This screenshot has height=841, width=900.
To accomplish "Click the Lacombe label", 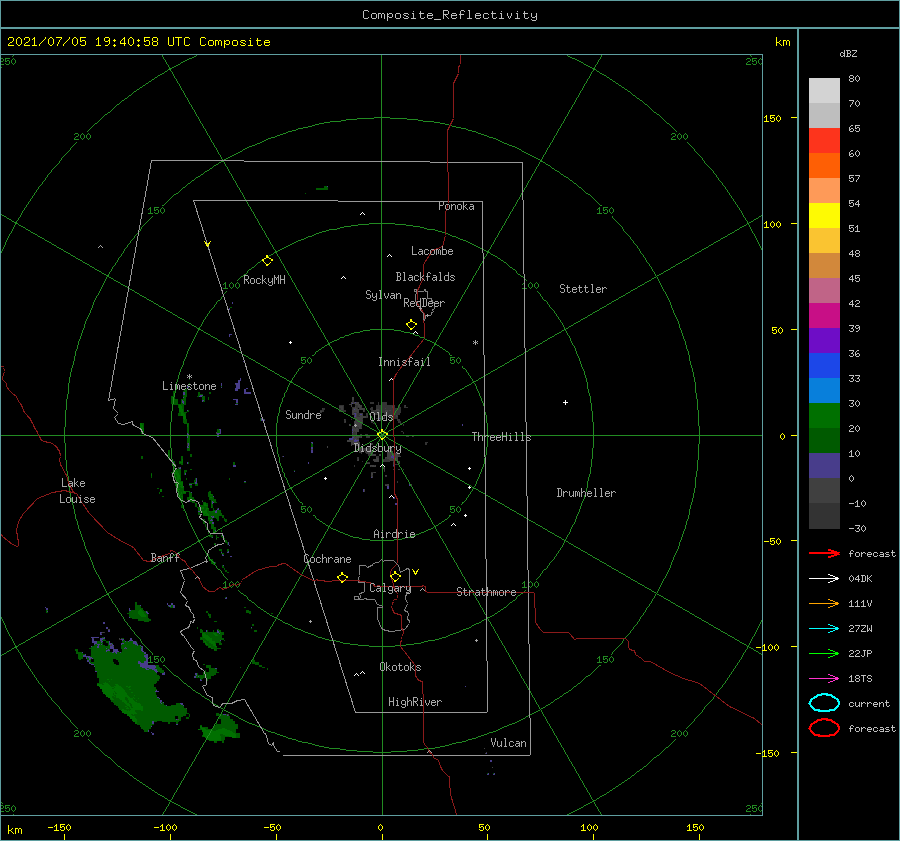I will (432, 251).
